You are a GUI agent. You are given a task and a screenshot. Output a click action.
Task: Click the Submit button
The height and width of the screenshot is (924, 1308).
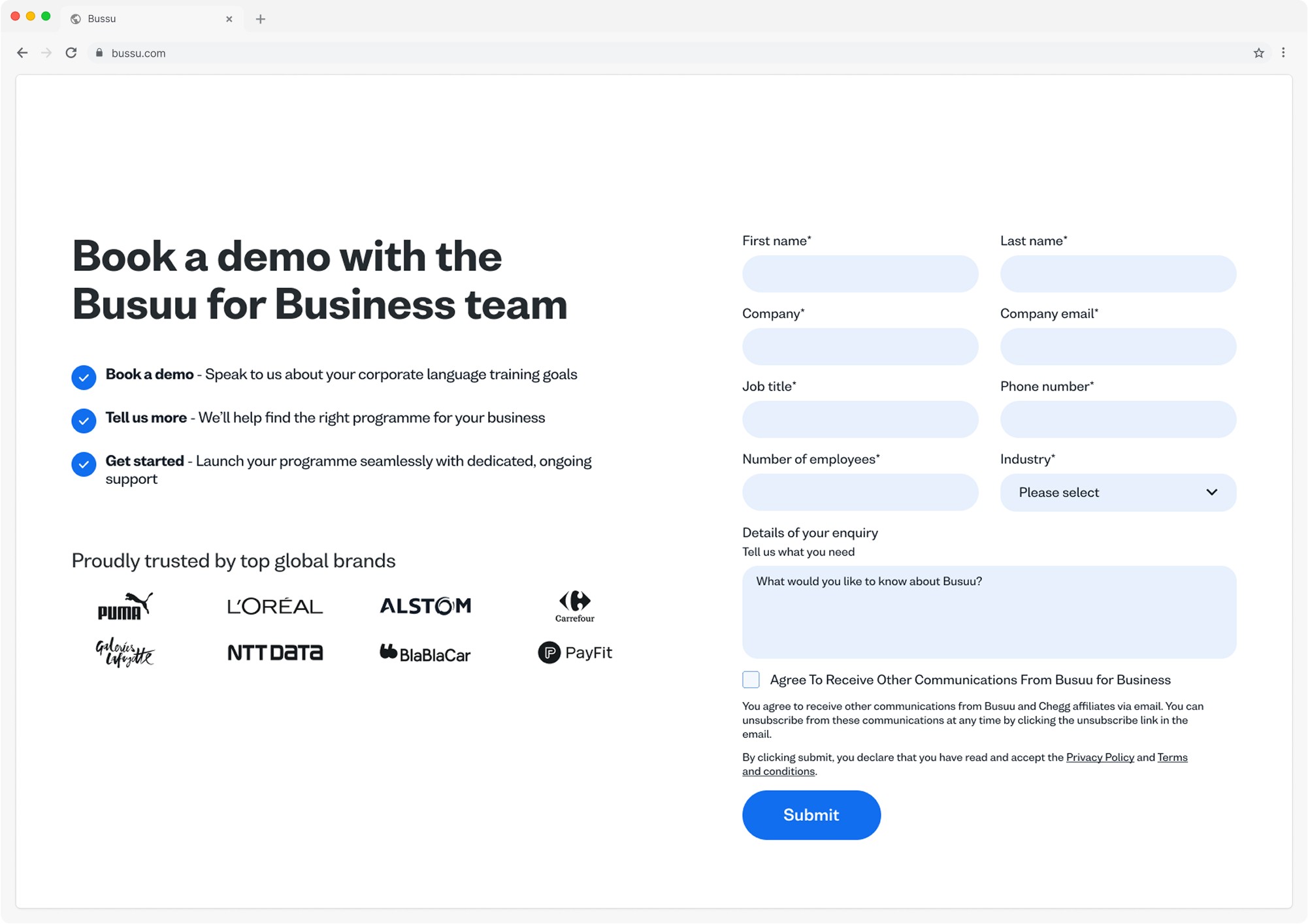point(811,815)
